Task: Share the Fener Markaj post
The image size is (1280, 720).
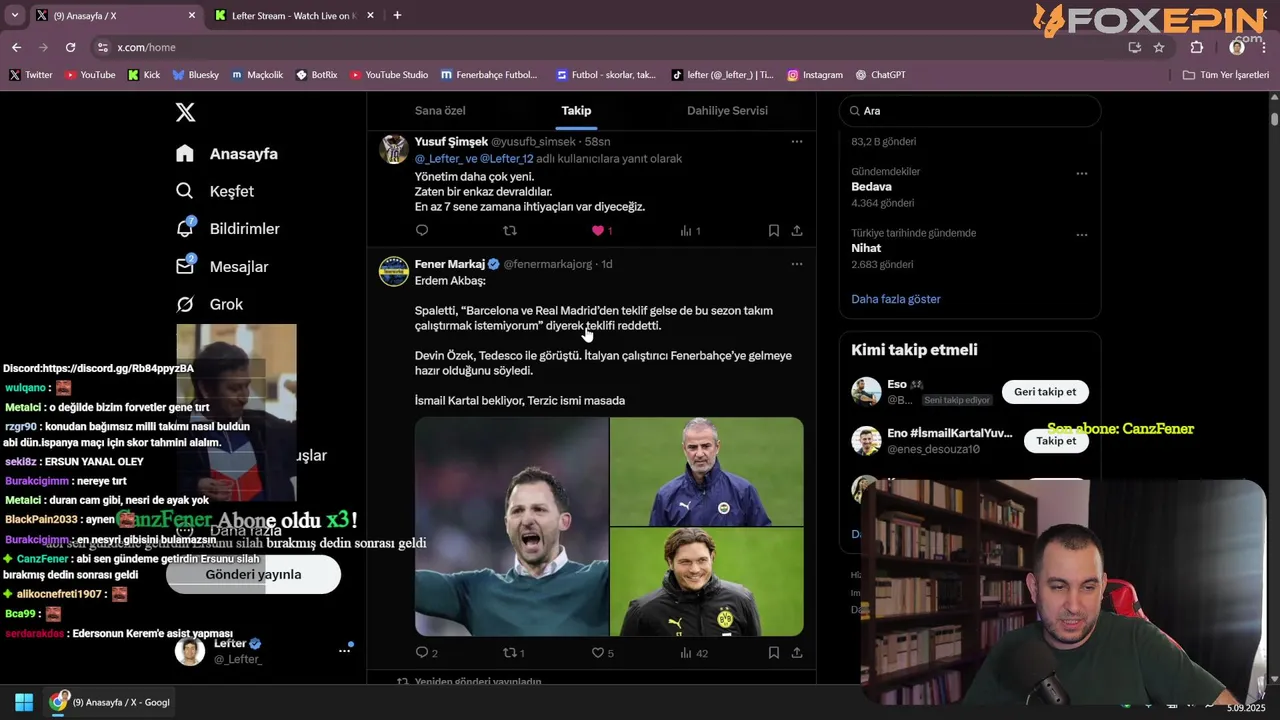Action: (x=797, y=653)
